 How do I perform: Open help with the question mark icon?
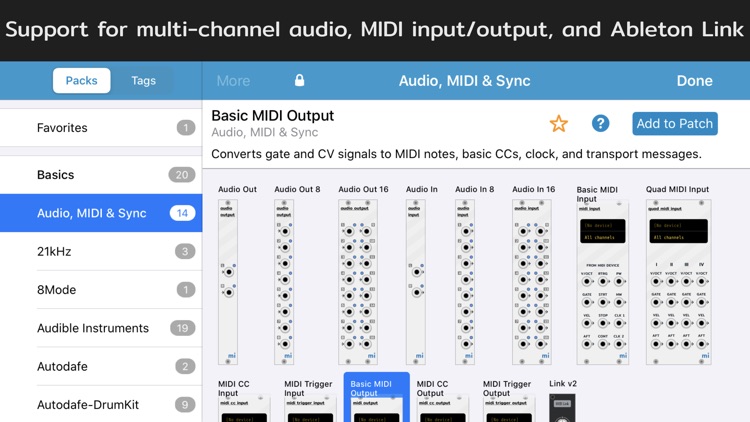point(600,123)
